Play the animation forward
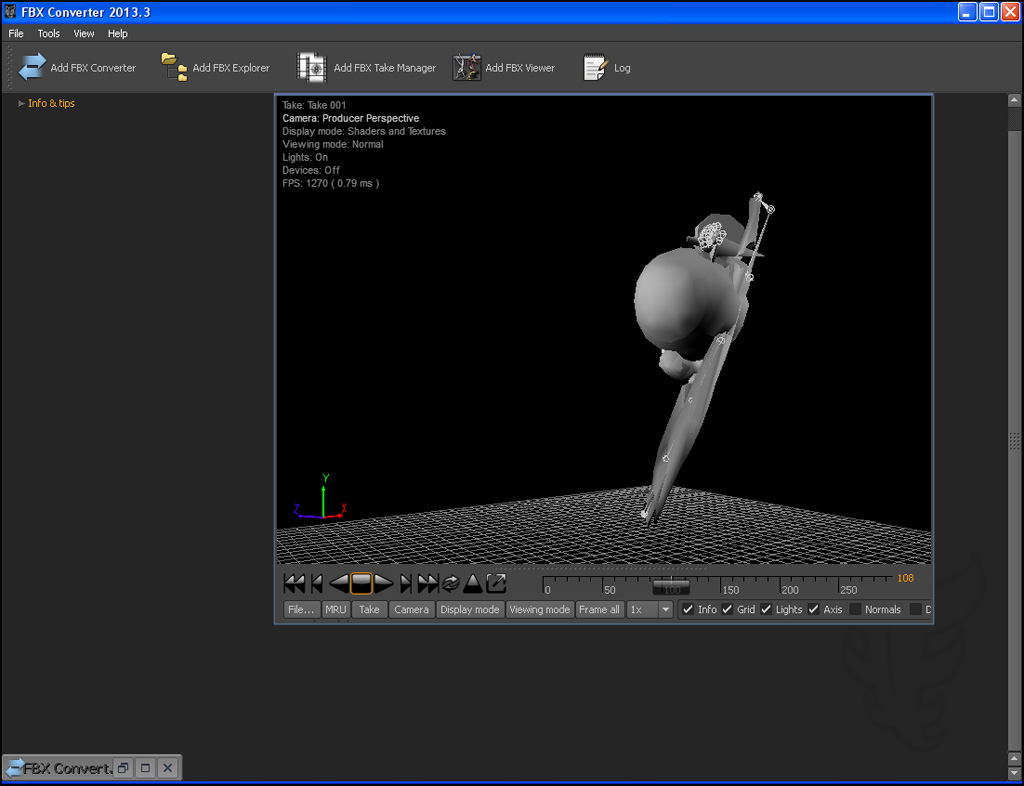Viewport: 1024px width, 786px height. coord(383,583)
